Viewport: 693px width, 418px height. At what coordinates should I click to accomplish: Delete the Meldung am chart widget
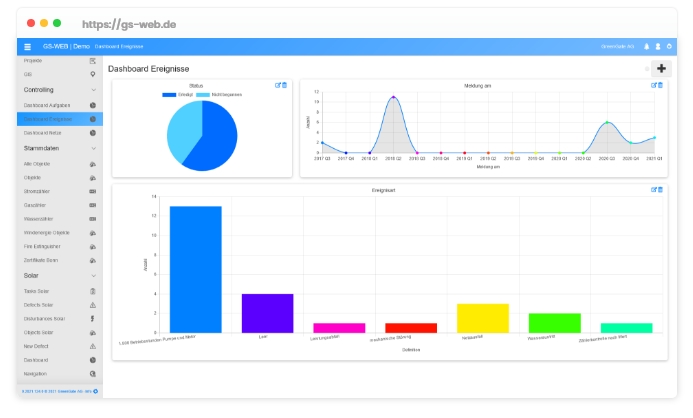tap(660, 85)
